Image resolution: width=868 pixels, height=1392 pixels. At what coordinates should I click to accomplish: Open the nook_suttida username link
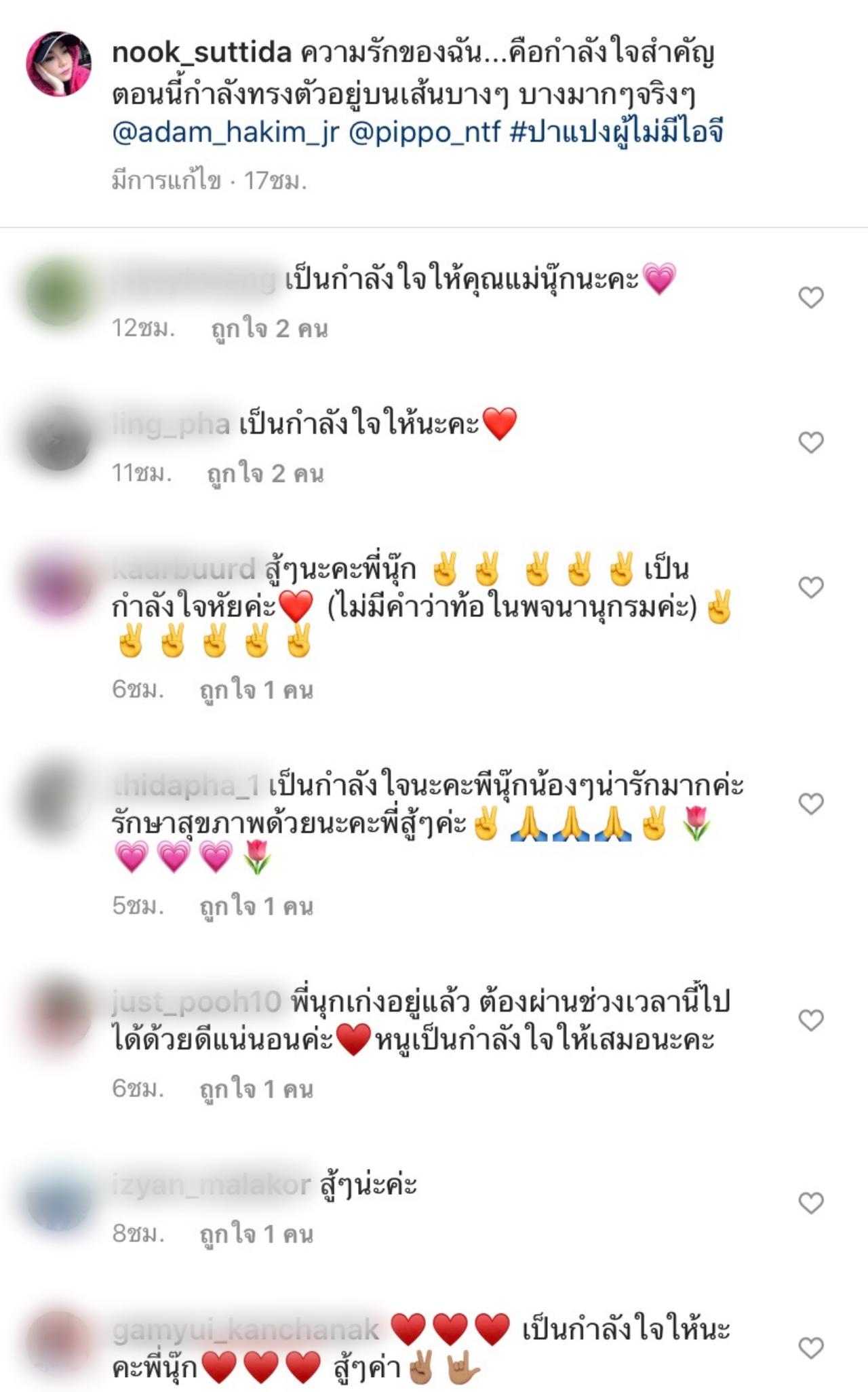click(201, 53)
